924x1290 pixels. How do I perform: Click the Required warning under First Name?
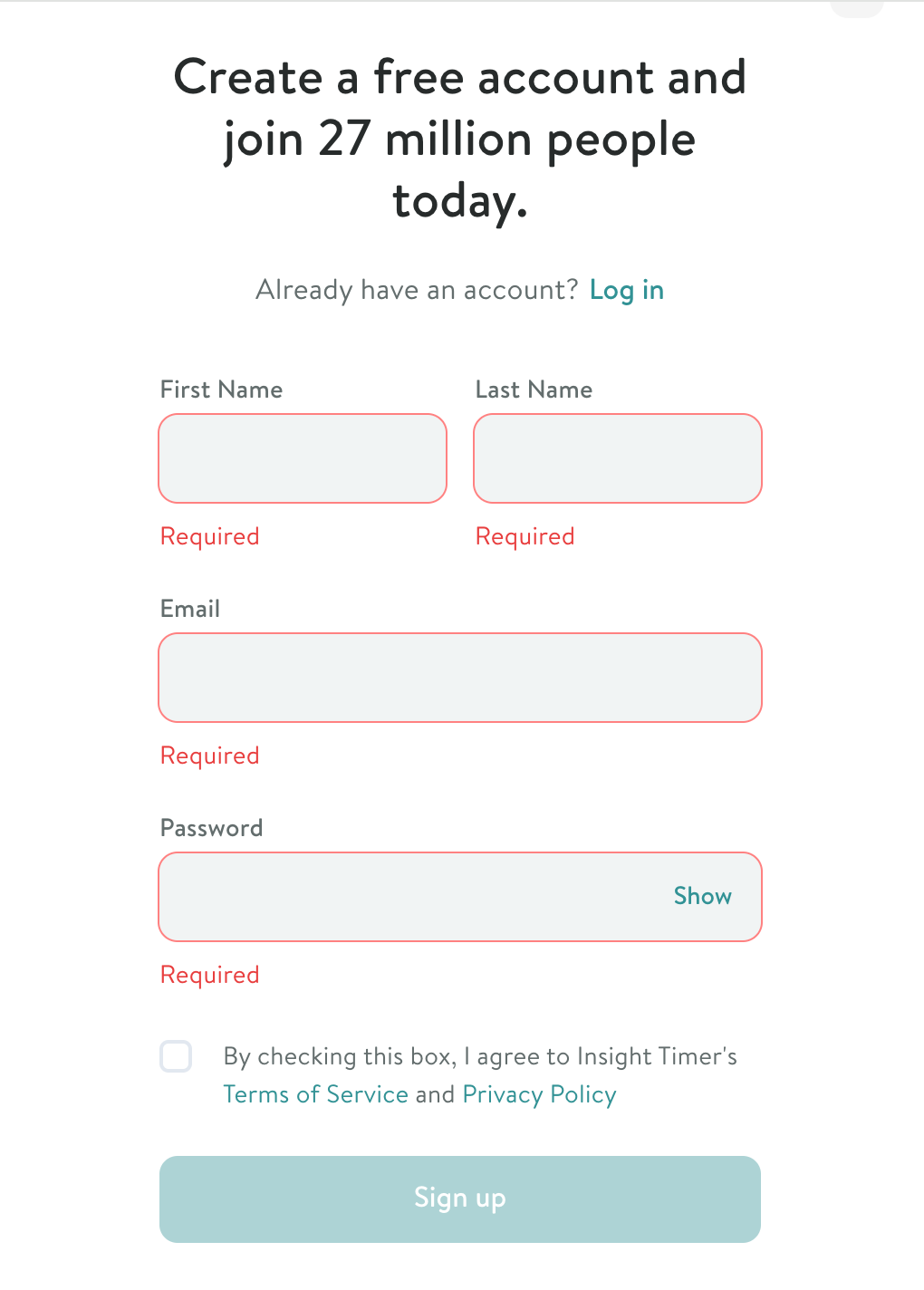209,536
